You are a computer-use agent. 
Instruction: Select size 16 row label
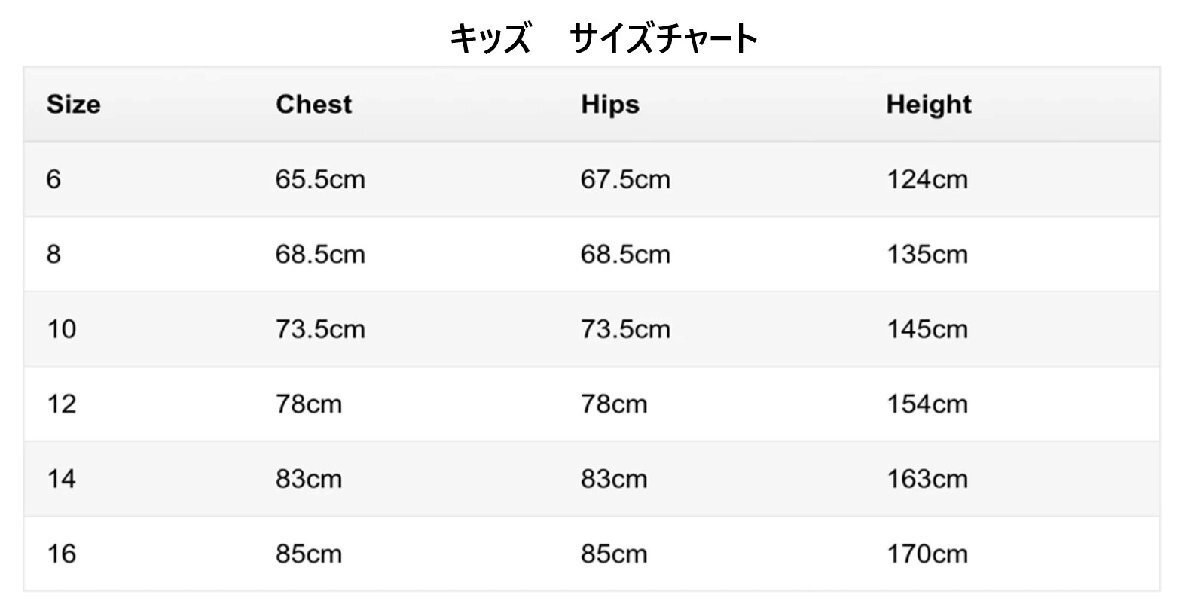(x=61, y=553)
